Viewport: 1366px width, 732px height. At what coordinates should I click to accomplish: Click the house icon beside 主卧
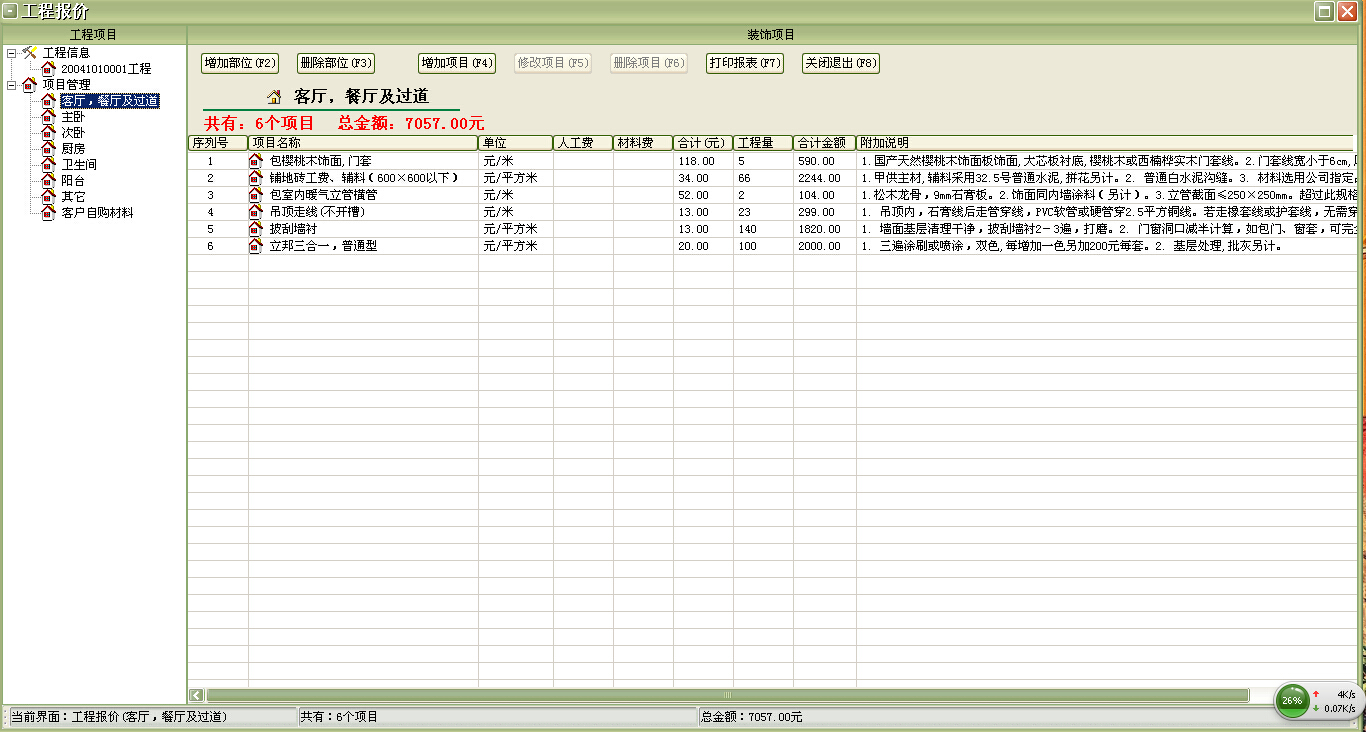click(x=48, y=116)
